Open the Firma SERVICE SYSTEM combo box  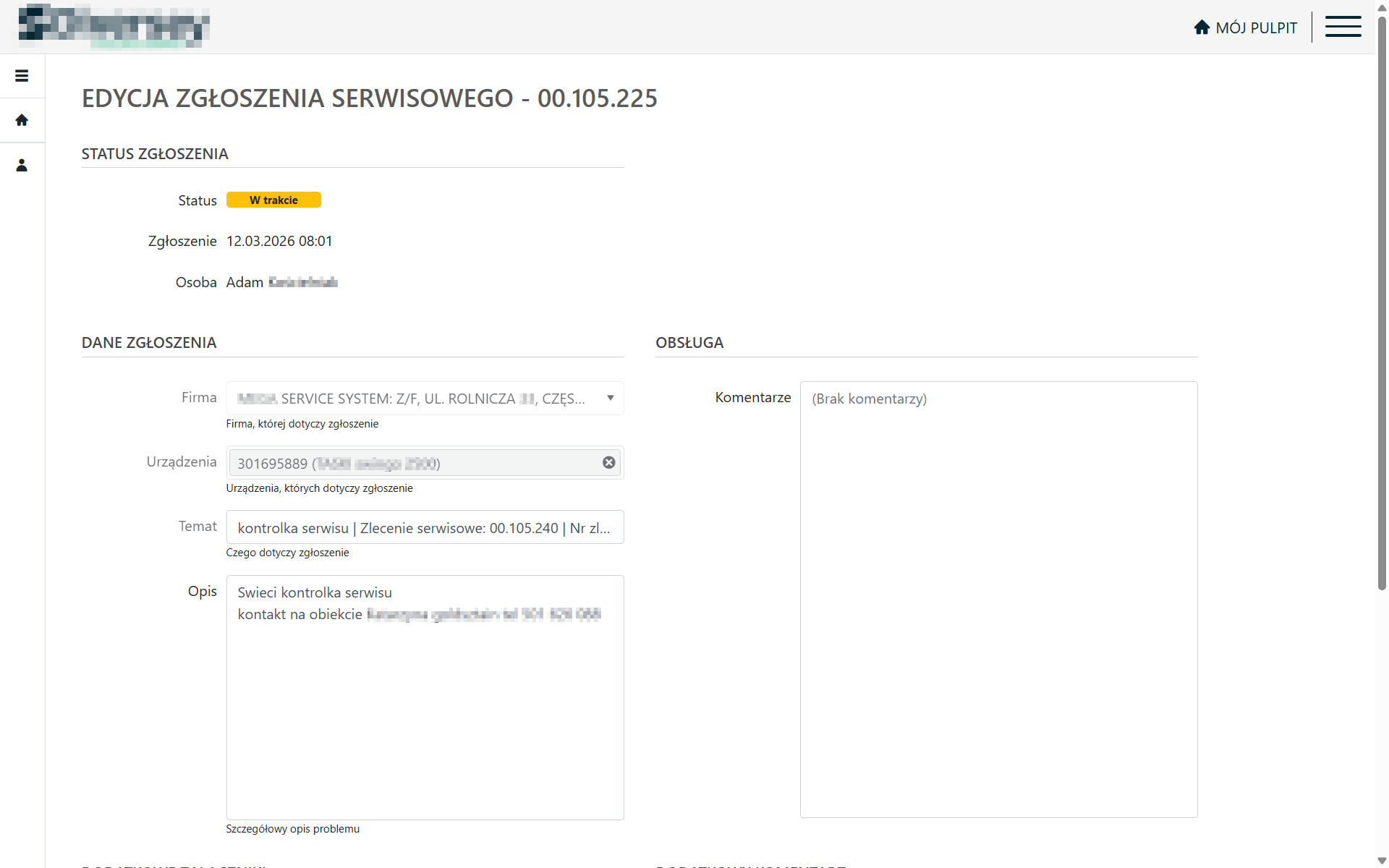pos(412,399)
